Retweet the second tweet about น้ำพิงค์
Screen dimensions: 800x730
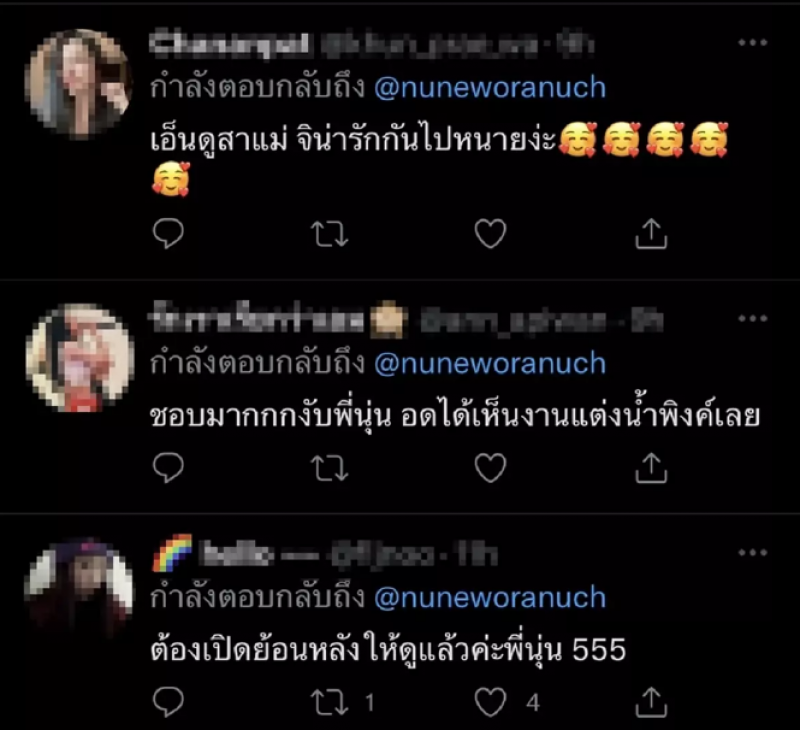click(330, 468)
